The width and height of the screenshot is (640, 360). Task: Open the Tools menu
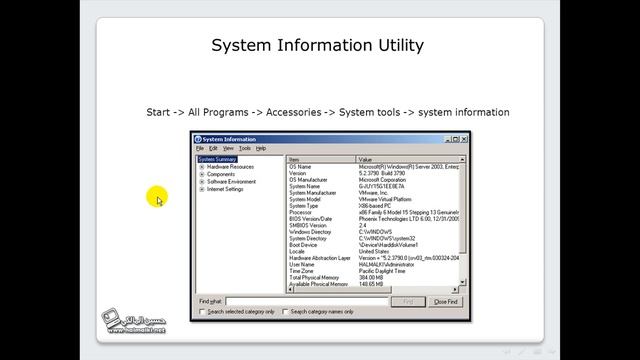244,148
